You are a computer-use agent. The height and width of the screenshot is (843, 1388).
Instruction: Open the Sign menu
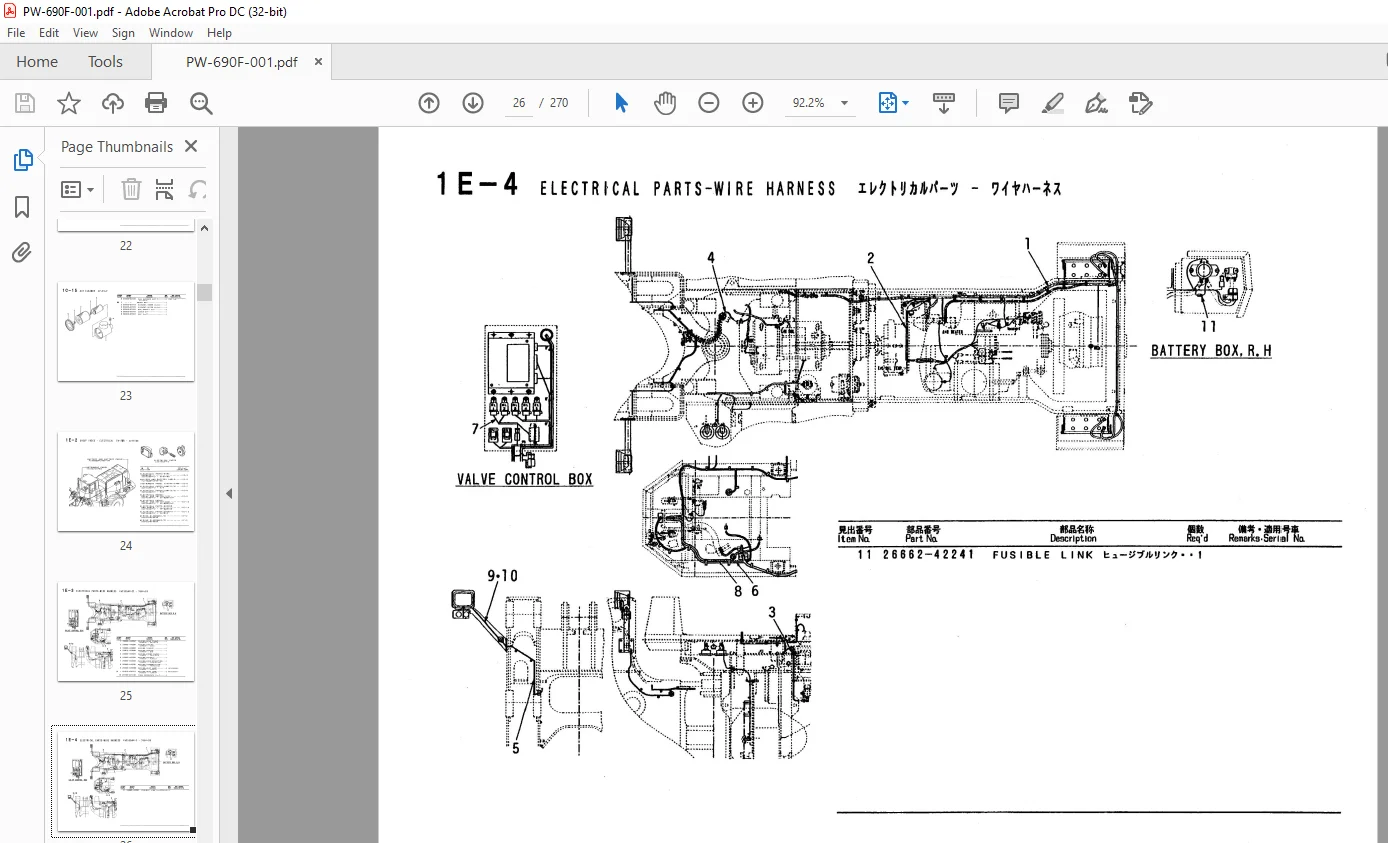click(123, 33)
